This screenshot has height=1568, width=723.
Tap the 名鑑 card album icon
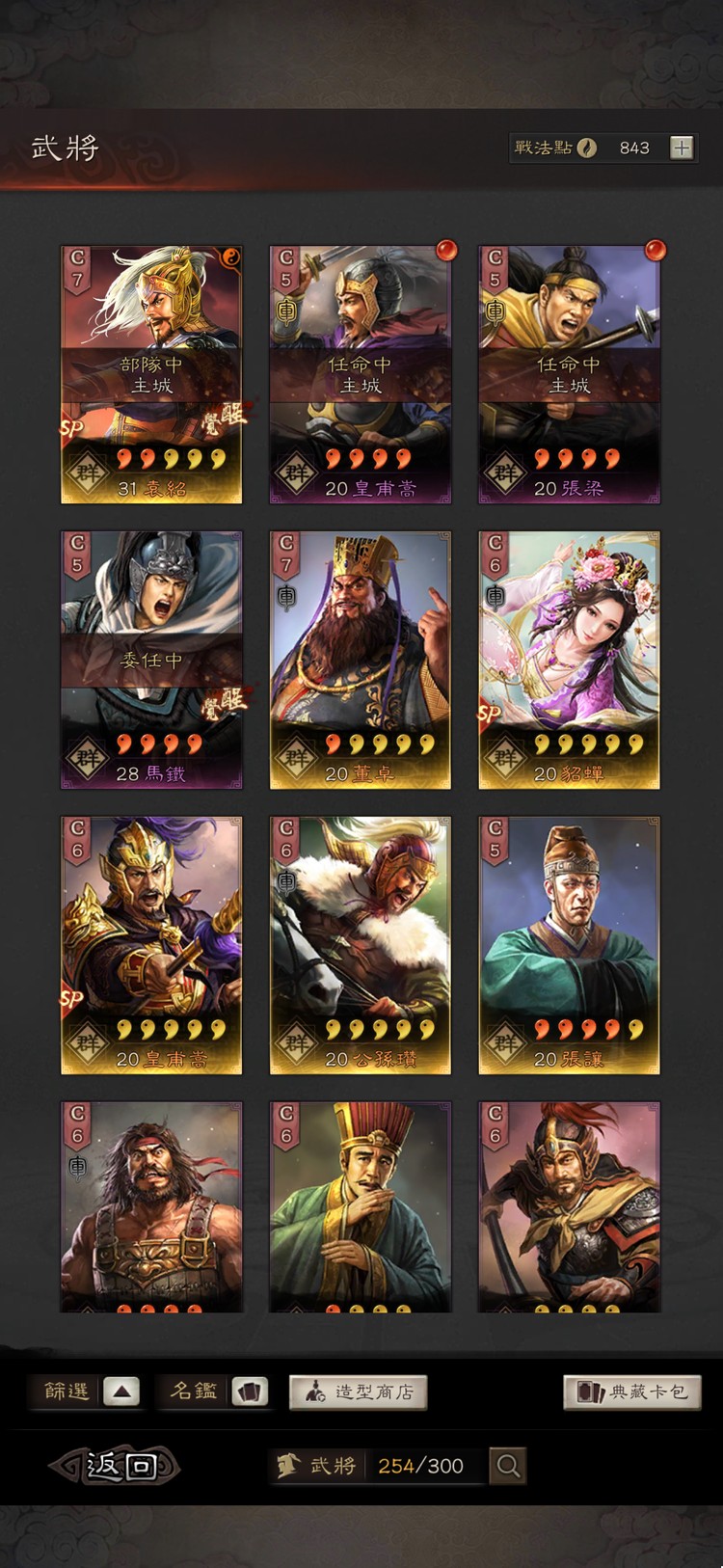click(250, 1392)
